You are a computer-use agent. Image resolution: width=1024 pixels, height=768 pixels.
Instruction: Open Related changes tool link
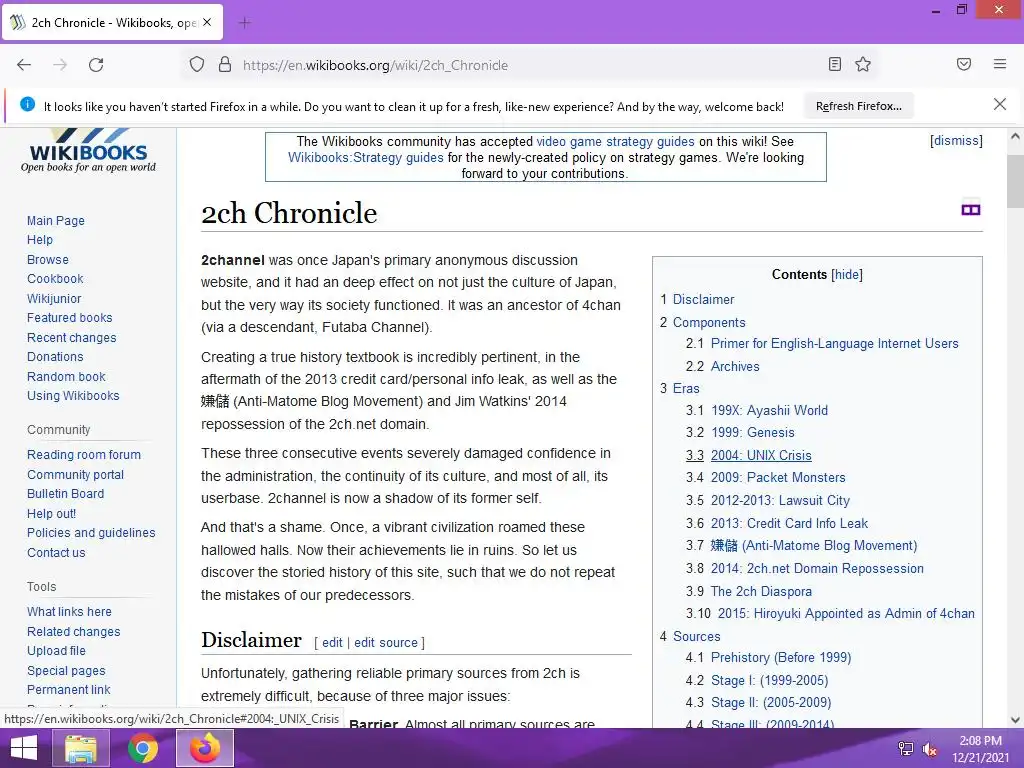click(x=73, y=632)
